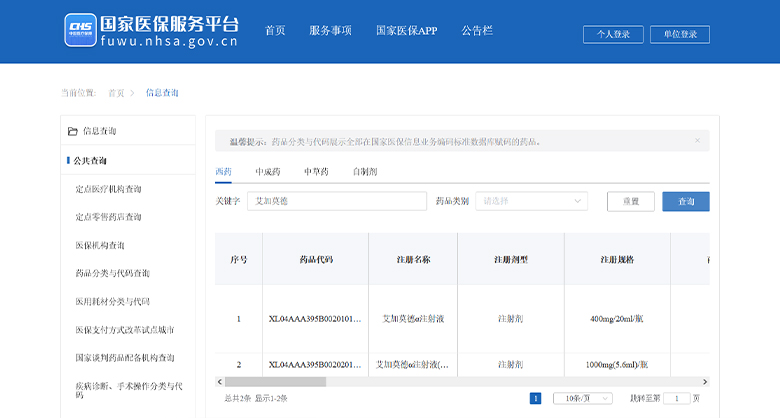The image size is (780, 418).
Task: Collapse the 公共查询 sidebar section
Action: (x=90, y=160)
